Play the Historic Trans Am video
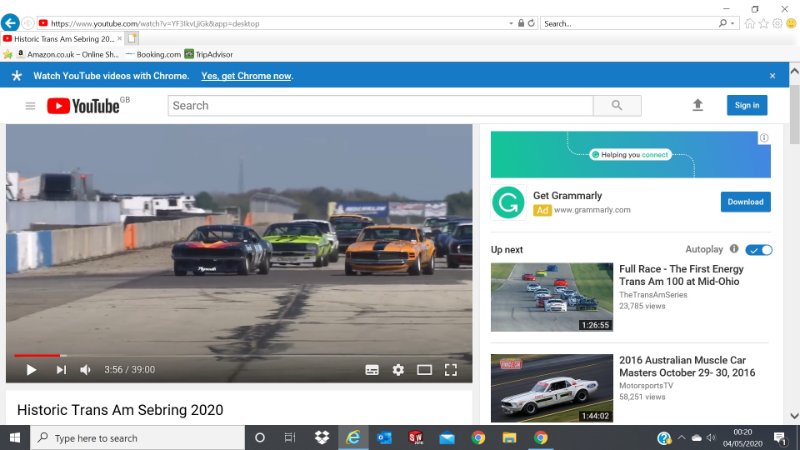 pos(31,370)
